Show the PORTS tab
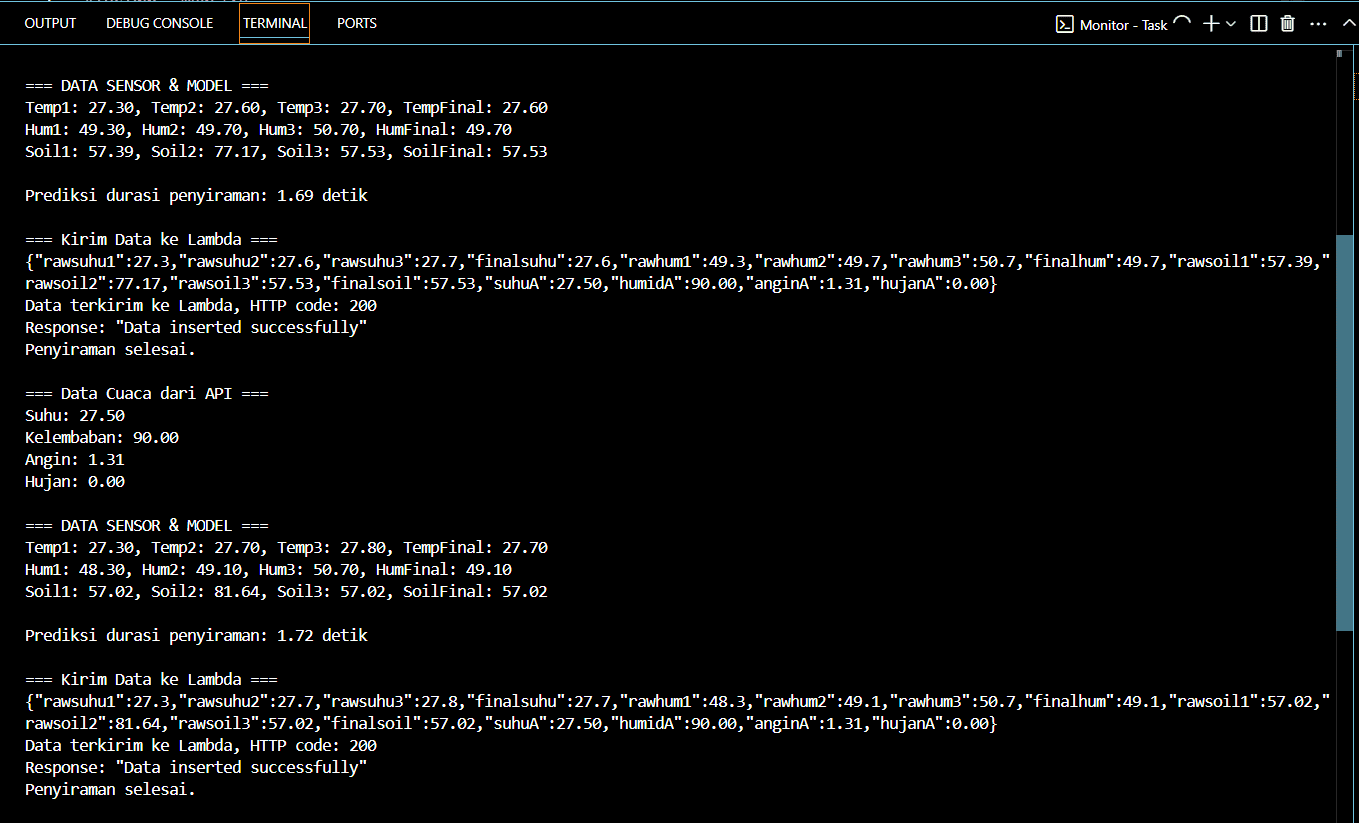This screenshot has height=823, width=1359. (357, 23)
